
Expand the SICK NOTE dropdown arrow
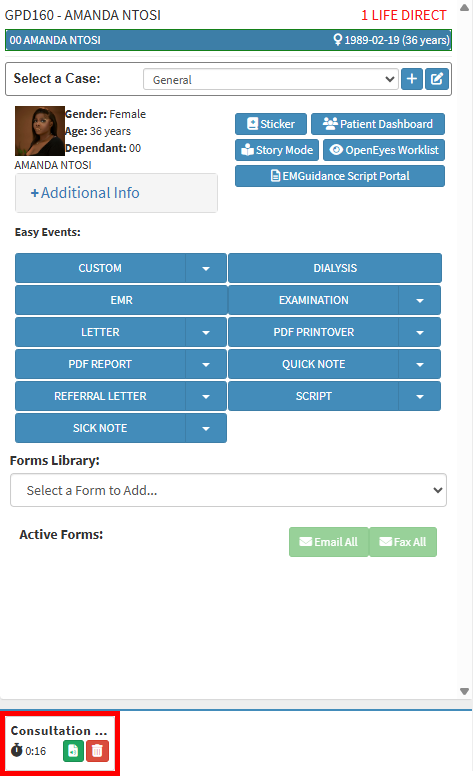click(x=206, y=428)
